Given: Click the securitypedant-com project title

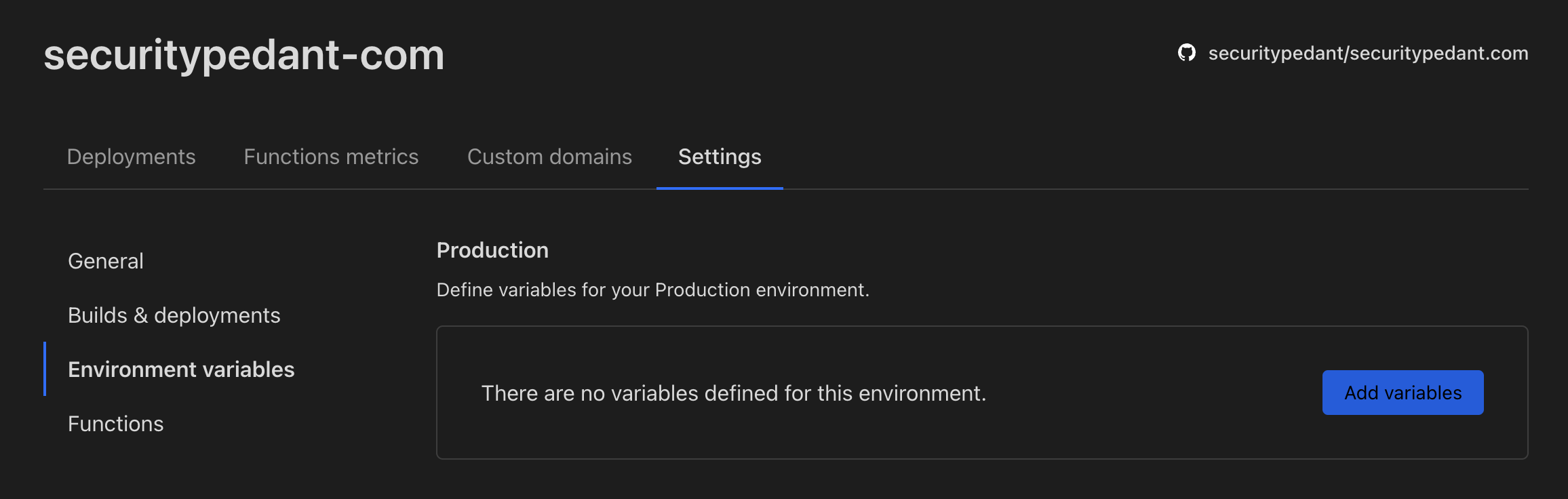Looking at the screenshot, I should coord(244,55).
